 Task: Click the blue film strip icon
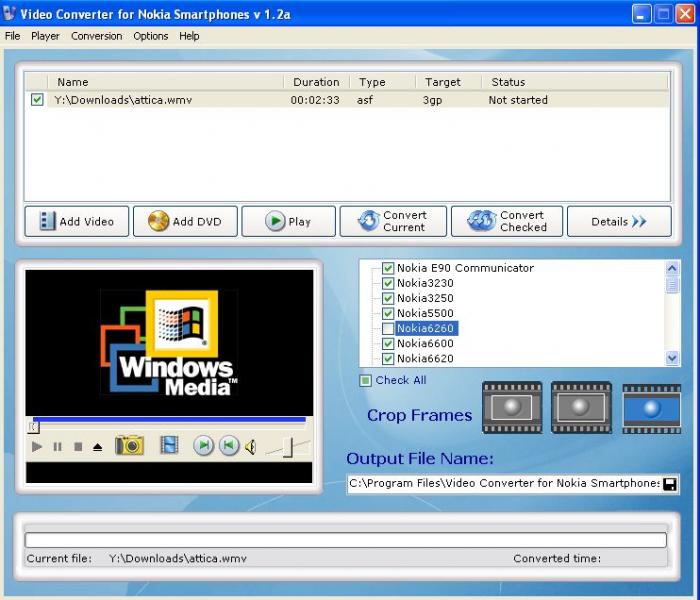[169, 445]
